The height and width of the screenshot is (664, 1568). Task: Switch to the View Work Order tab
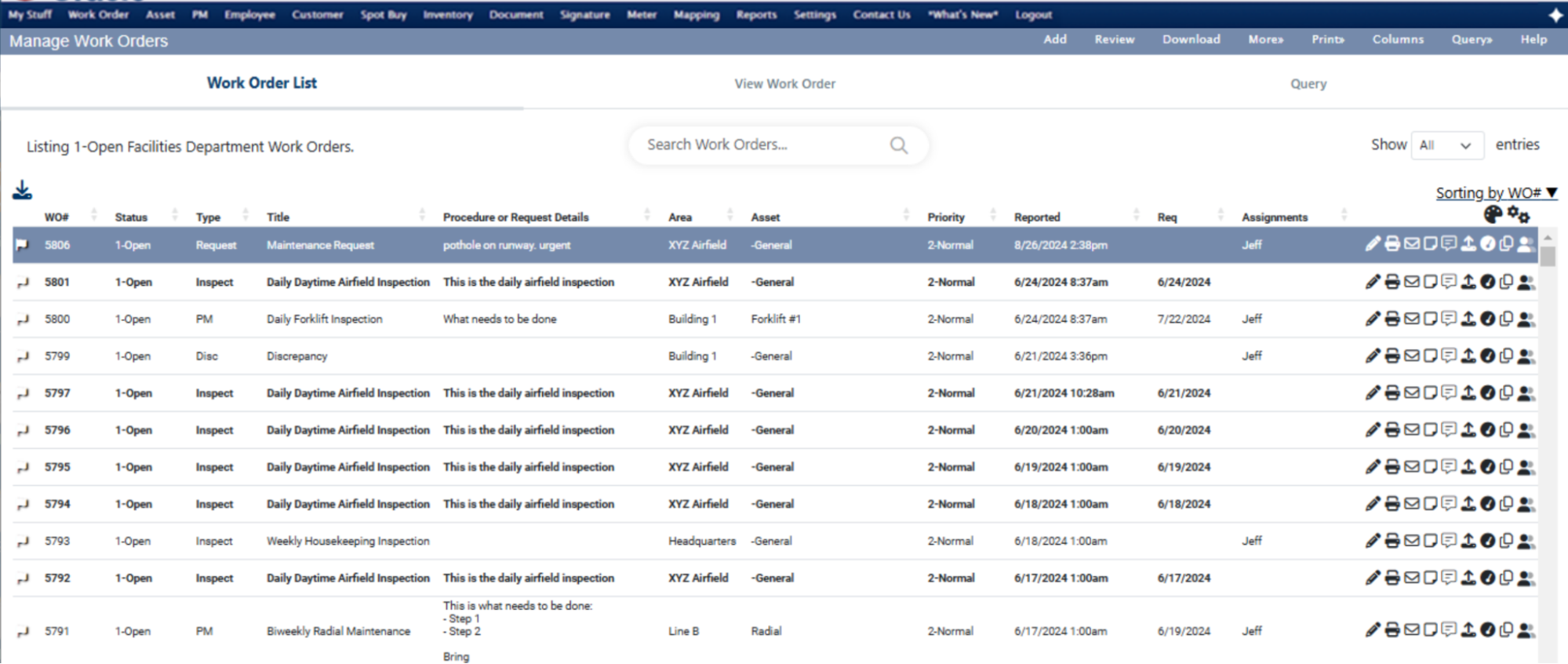tap(784, 83)
